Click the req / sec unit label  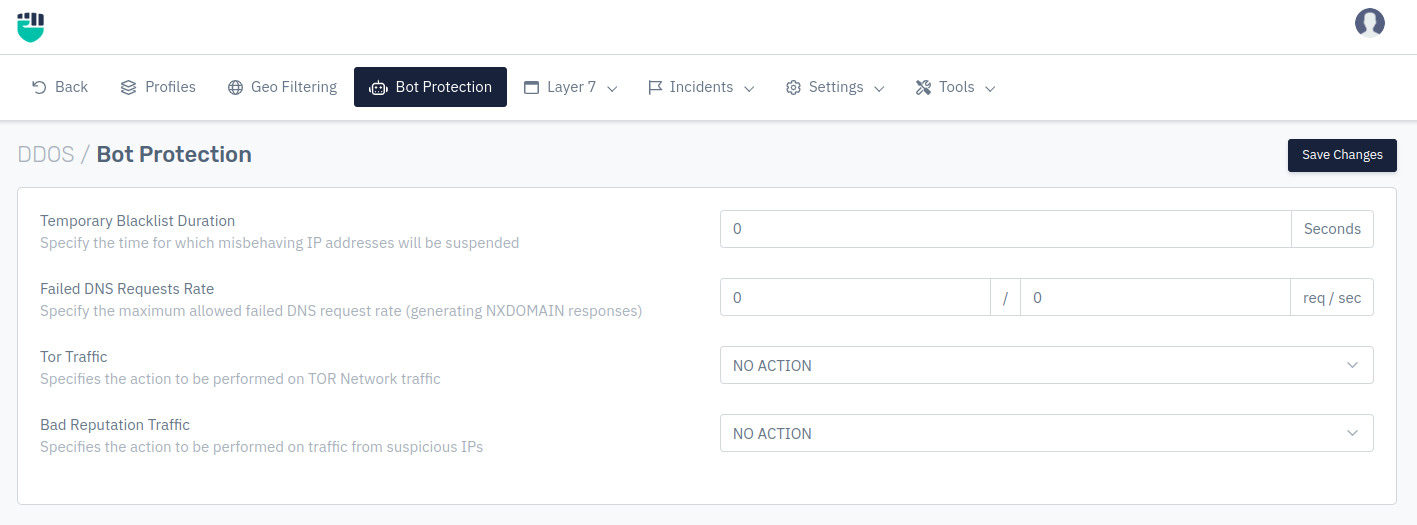1332,297
